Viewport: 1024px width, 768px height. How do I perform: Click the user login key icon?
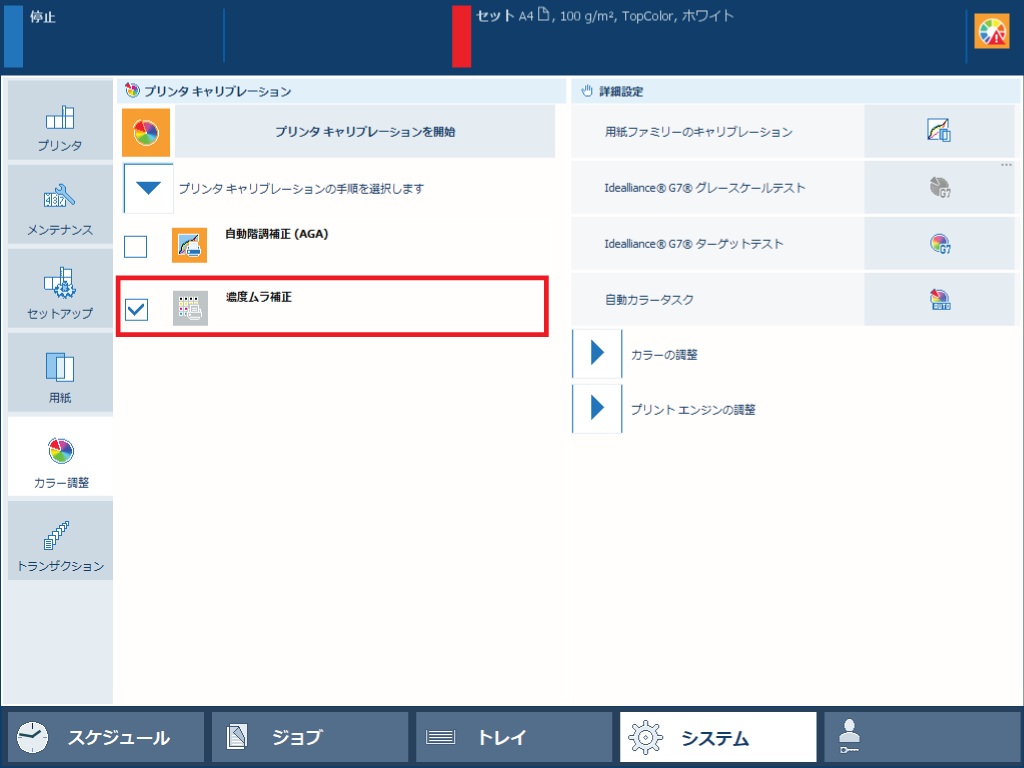point(849,737)
